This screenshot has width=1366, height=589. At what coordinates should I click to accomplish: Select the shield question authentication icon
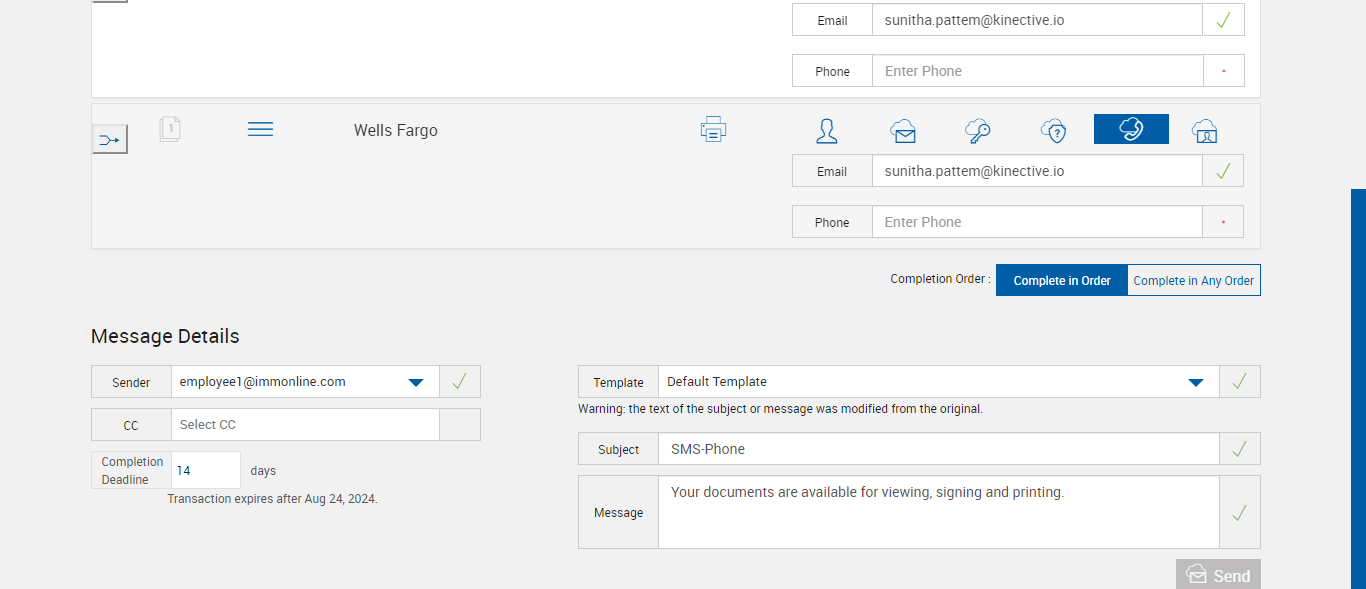[x=1053, y=130]
